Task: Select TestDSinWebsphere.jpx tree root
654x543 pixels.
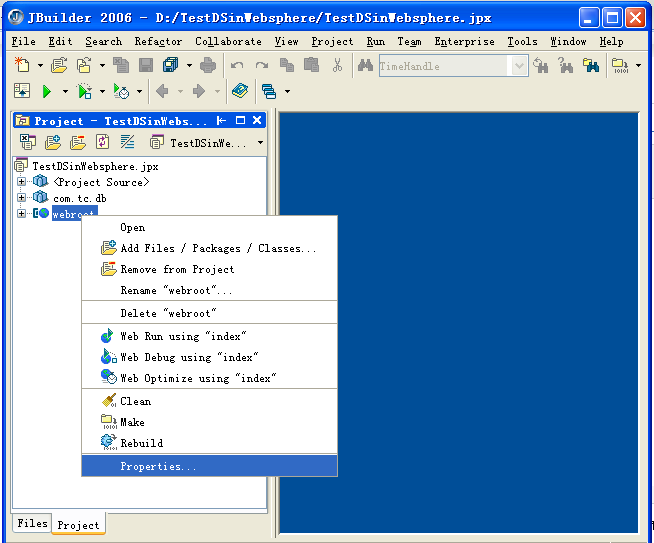Action: [95, 166]
